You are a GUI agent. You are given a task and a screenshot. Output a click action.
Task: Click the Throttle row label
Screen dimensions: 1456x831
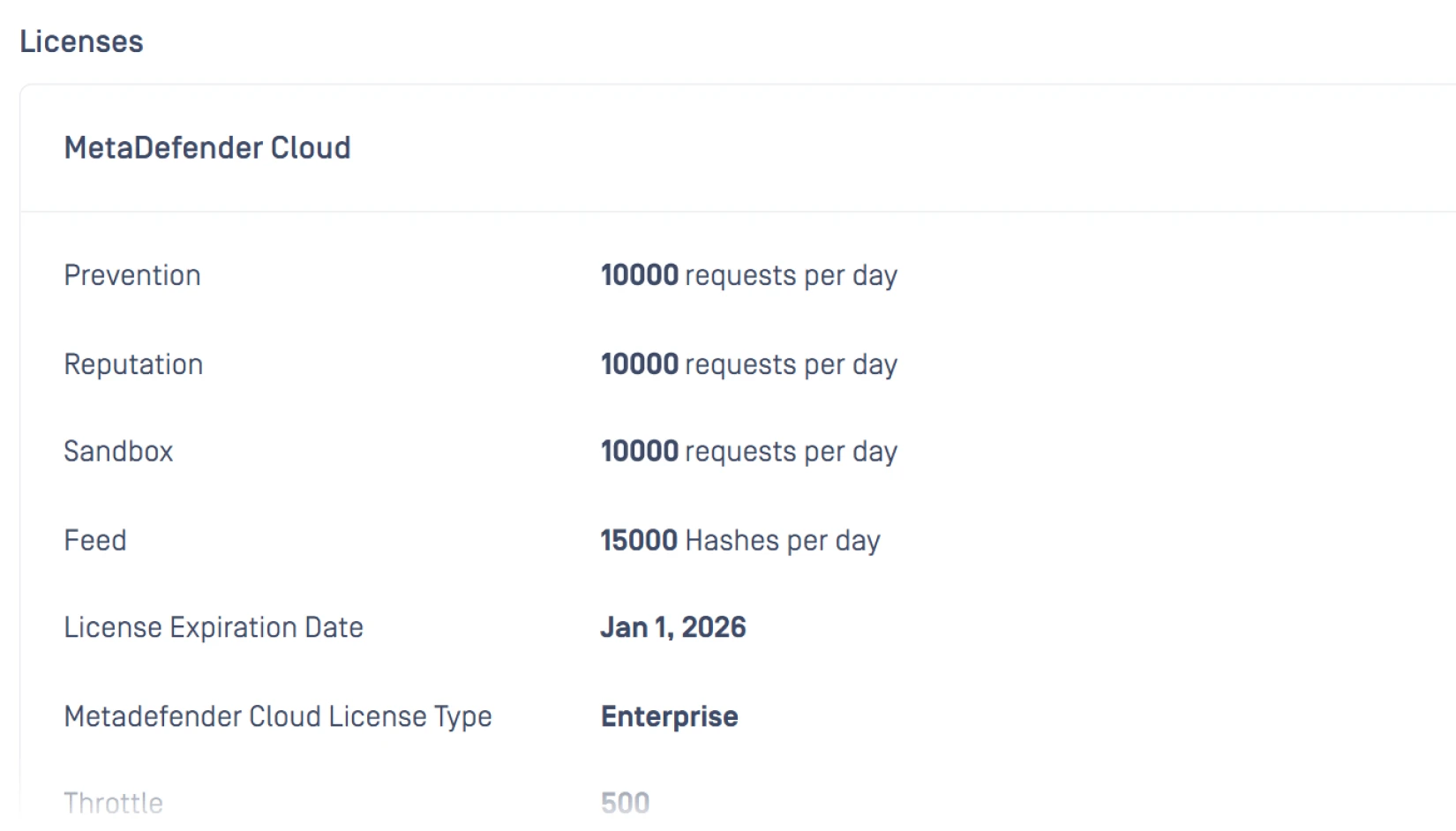(113, 803)
